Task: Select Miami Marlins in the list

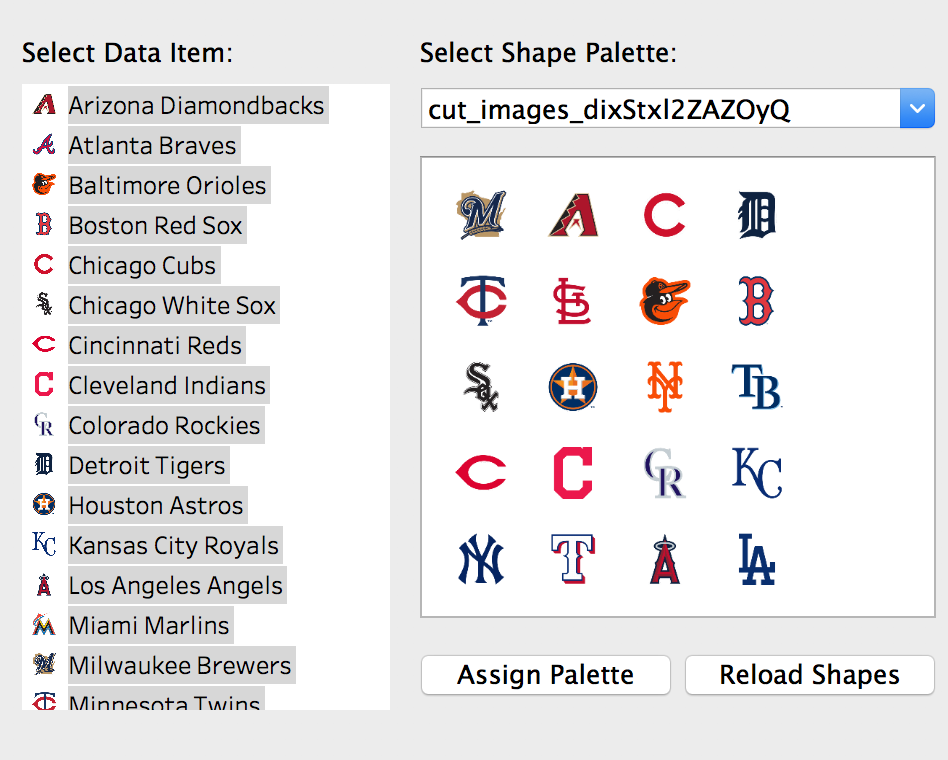Action: coord(149,625)
